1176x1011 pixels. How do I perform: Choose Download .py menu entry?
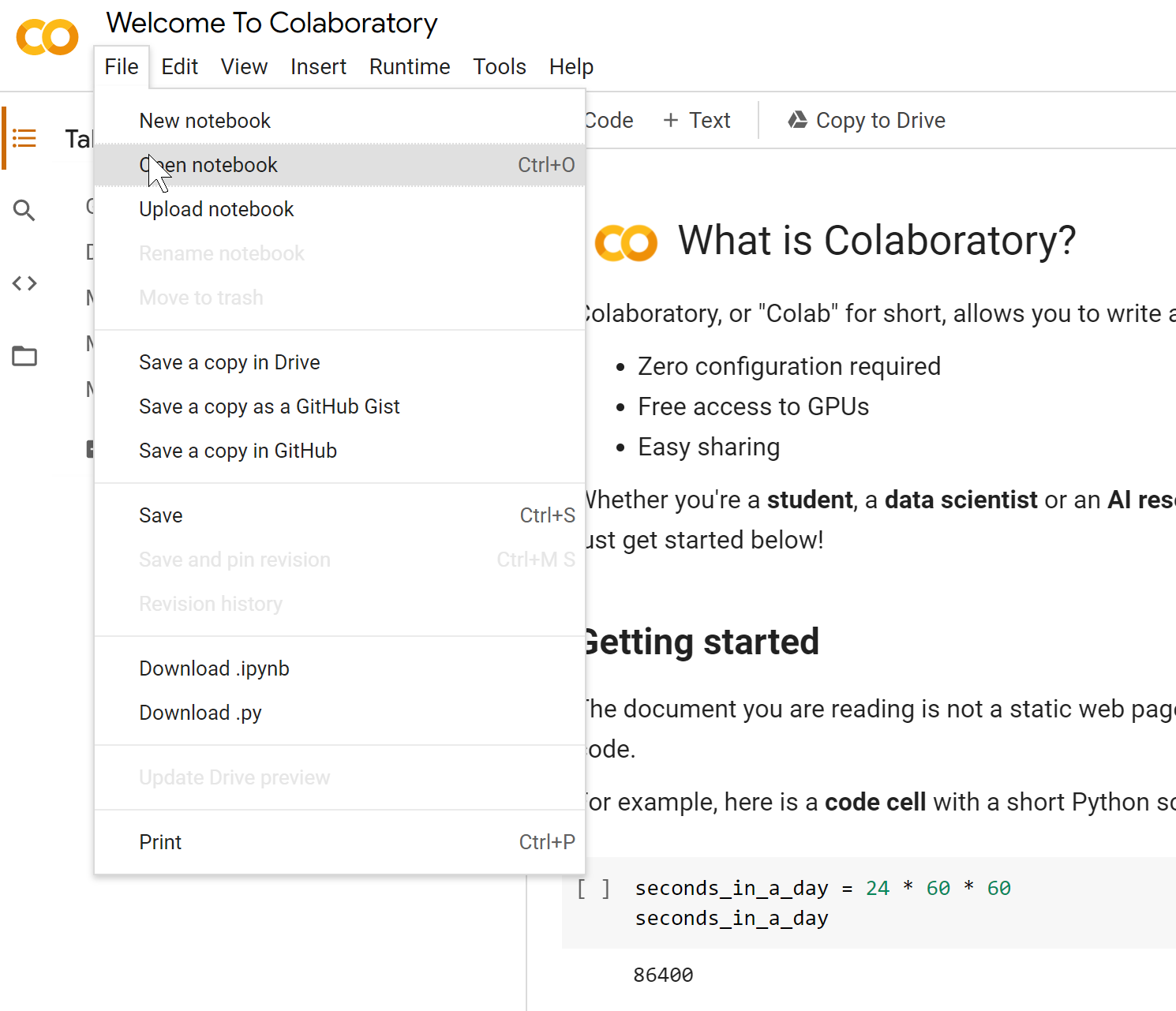[340, 713]
